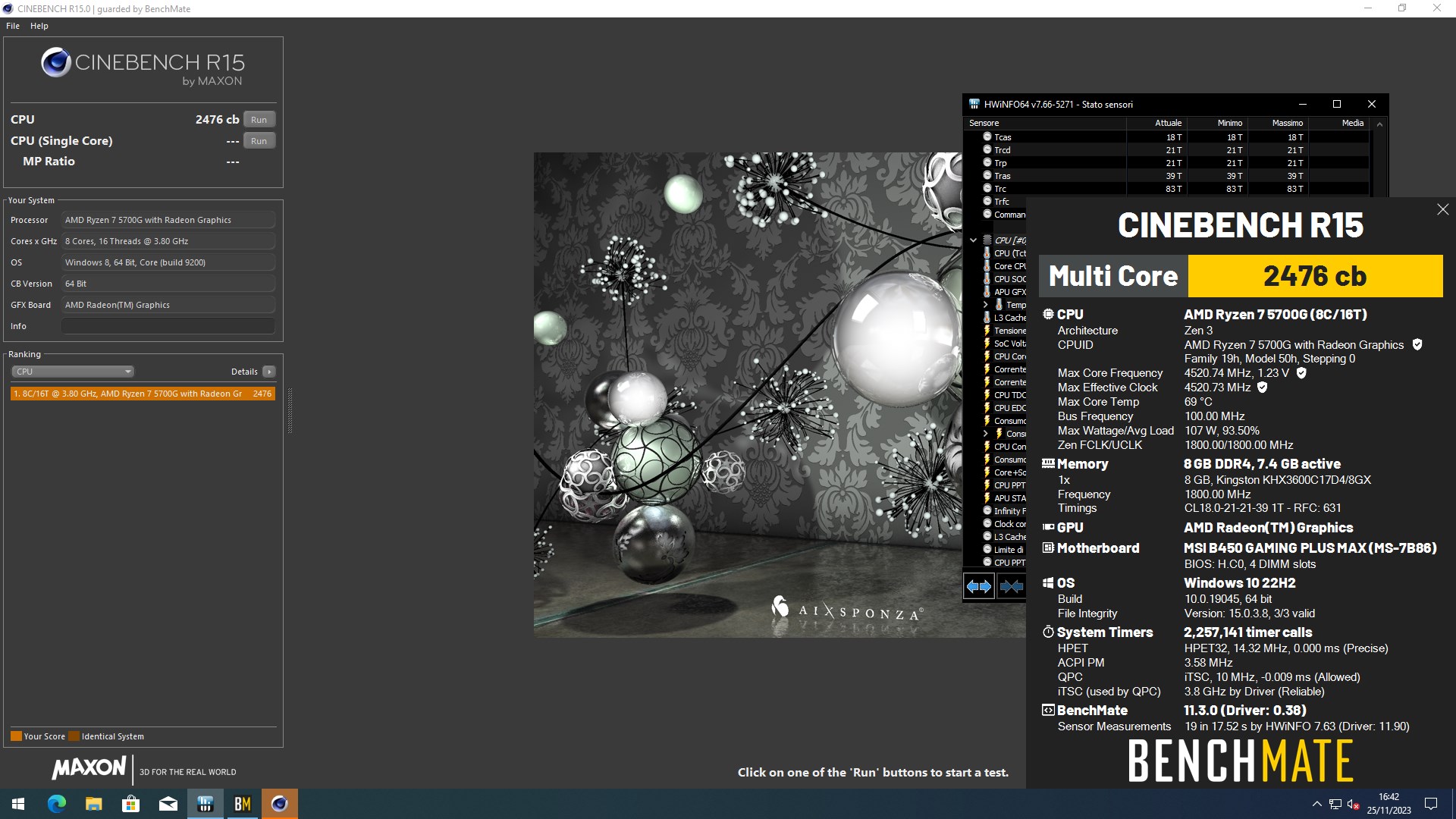Select the 8C/16T Ryzen 7 5700G ranking entry
The height and width of the screenshot is (819, 1456).
coord(143,394)
